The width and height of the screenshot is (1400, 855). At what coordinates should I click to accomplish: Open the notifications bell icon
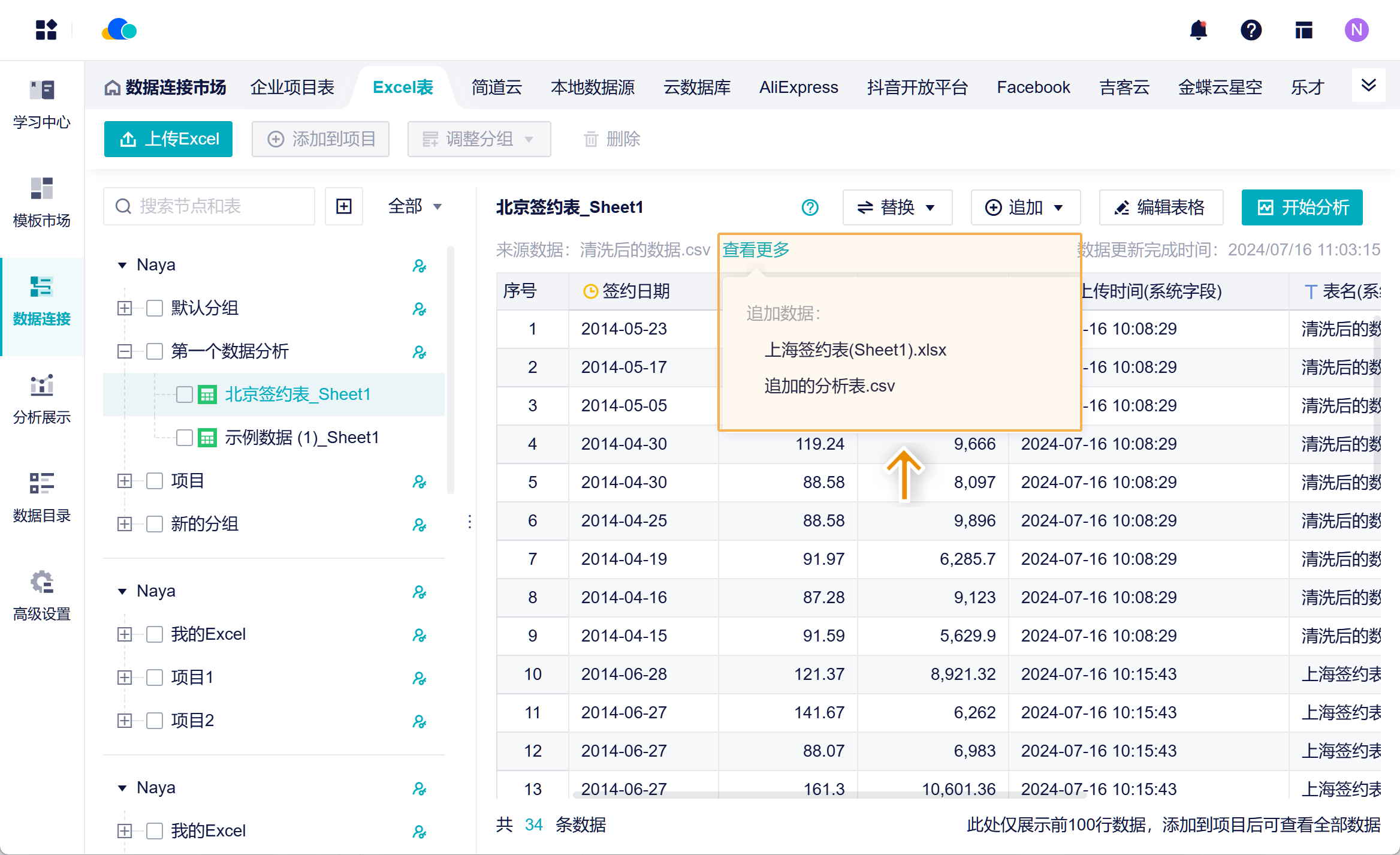click(1198, 30)
